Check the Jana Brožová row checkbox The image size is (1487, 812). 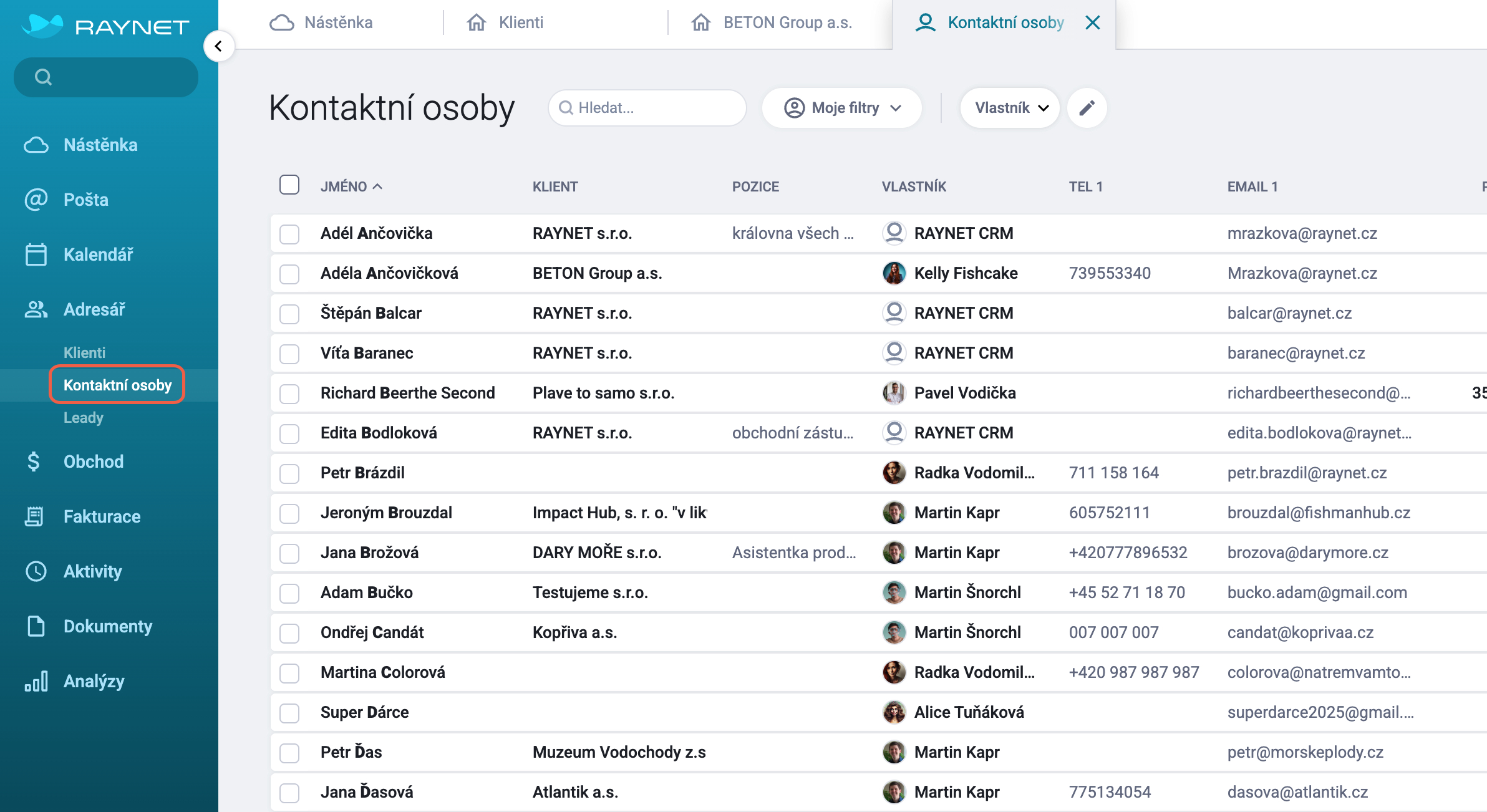coord(289,553)
